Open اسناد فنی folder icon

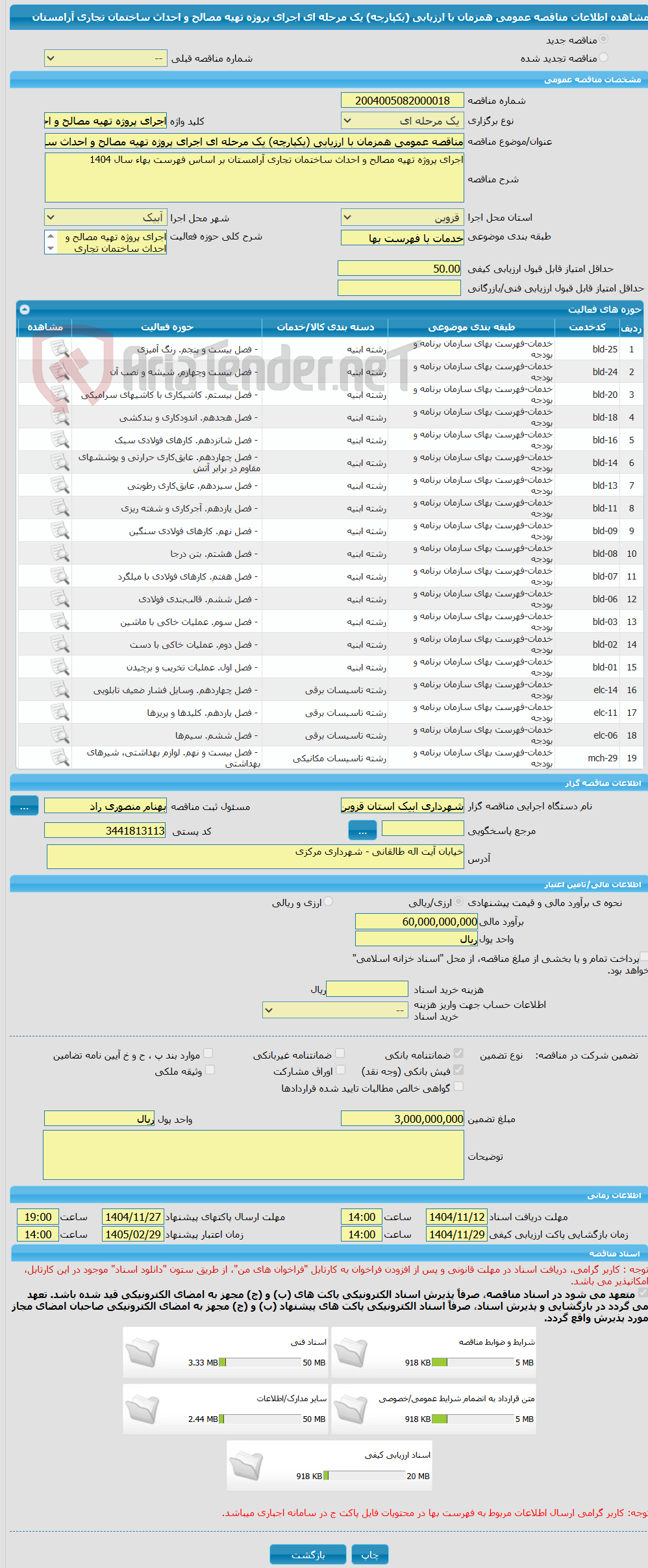click(142, 1353)
